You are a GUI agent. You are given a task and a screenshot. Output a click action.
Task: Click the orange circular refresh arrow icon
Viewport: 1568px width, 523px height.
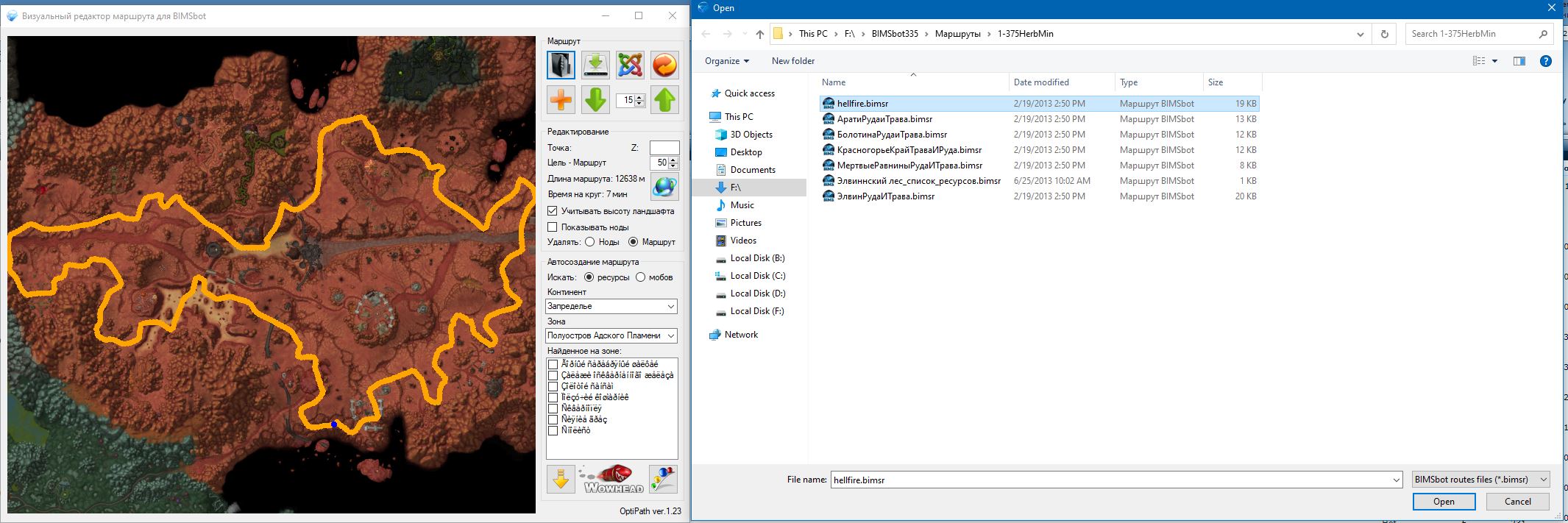click(x=664, y=65)
